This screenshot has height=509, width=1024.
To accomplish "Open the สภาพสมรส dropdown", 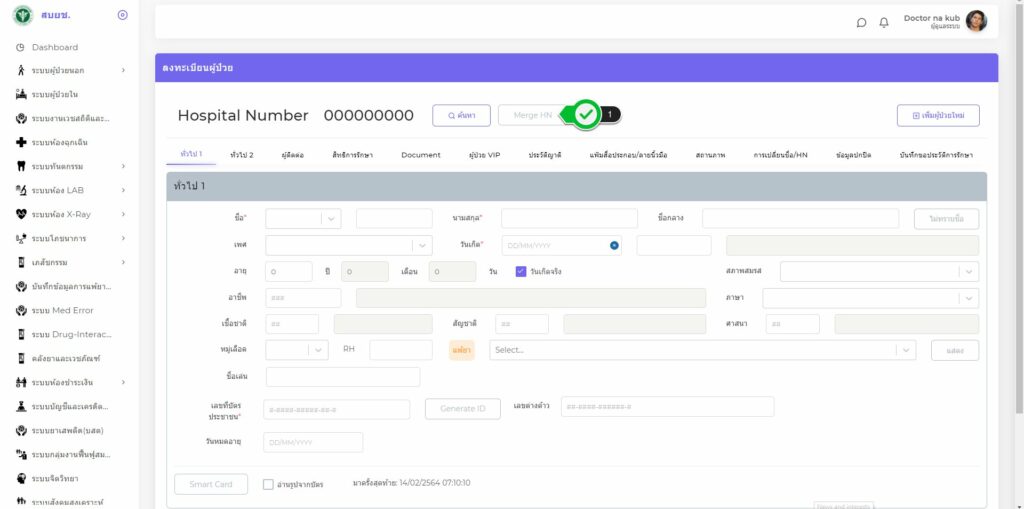I will [879, 271].
